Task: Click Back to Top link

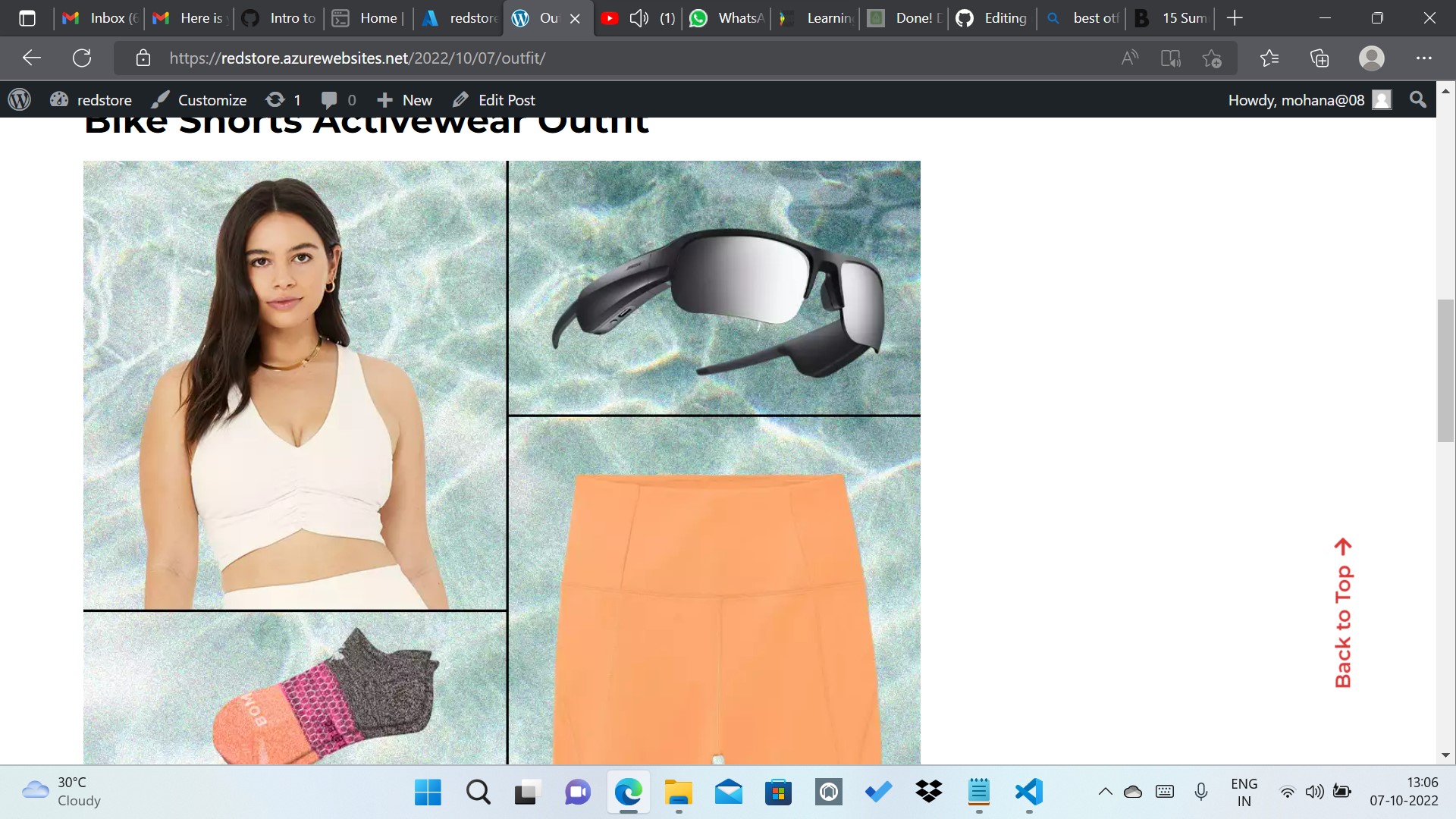Action: pos(1343,613)
